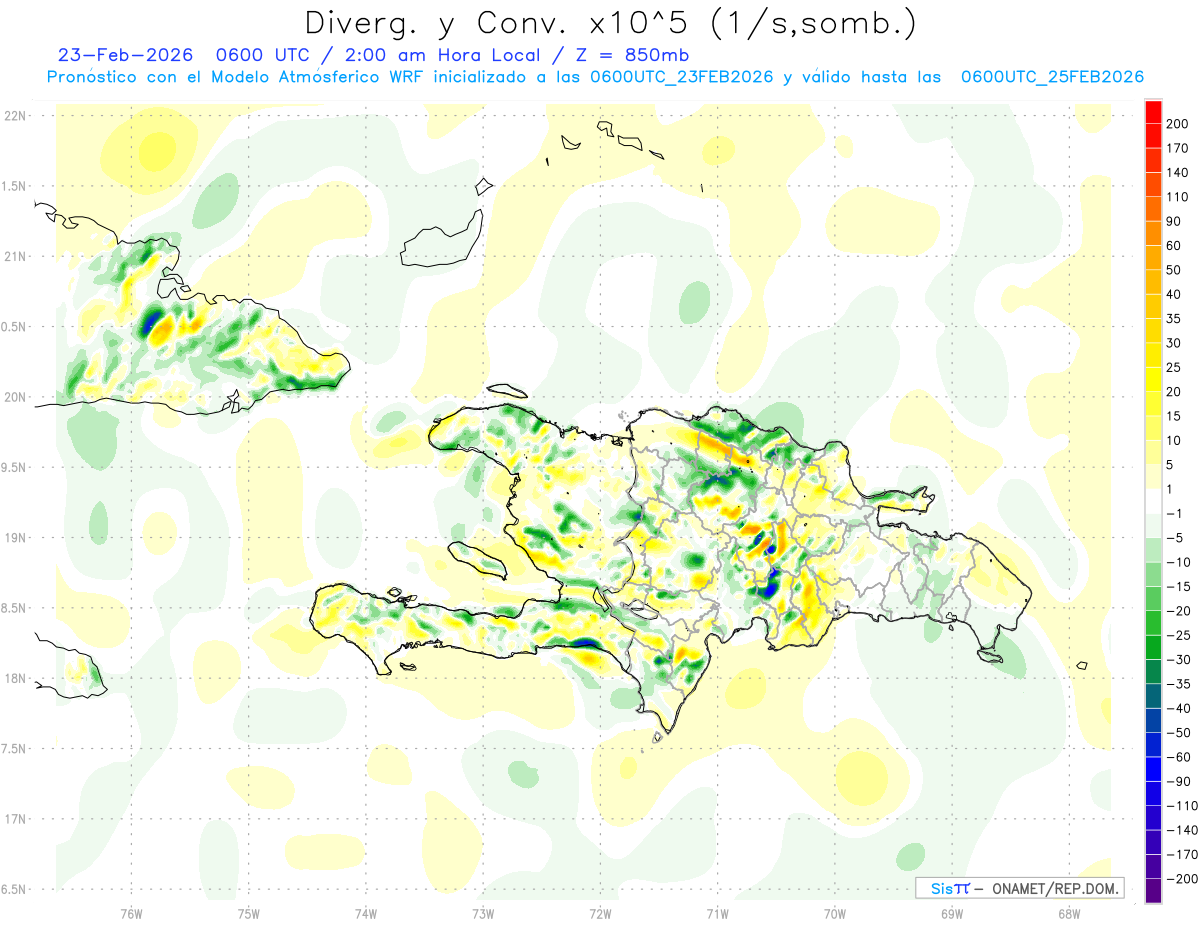Screen dimensions: 1200x927
Task: Click the 19N latitude label
Action: (14, 537)
